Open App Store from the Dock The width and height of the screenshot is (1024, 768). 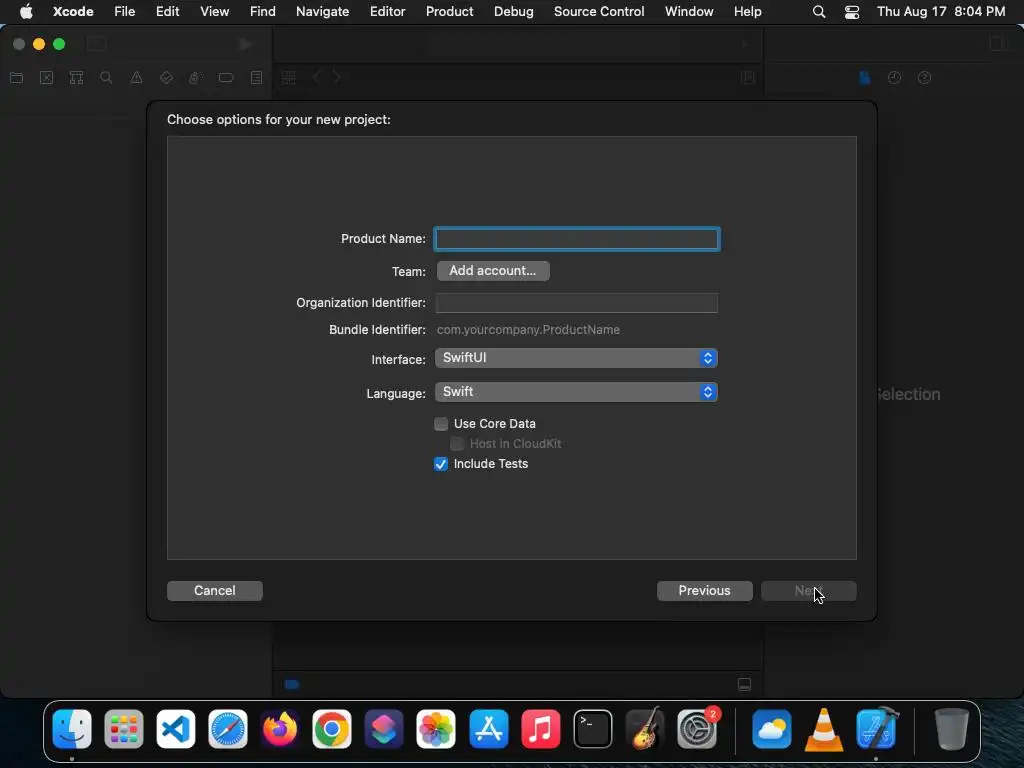click(x=488, y=729)
